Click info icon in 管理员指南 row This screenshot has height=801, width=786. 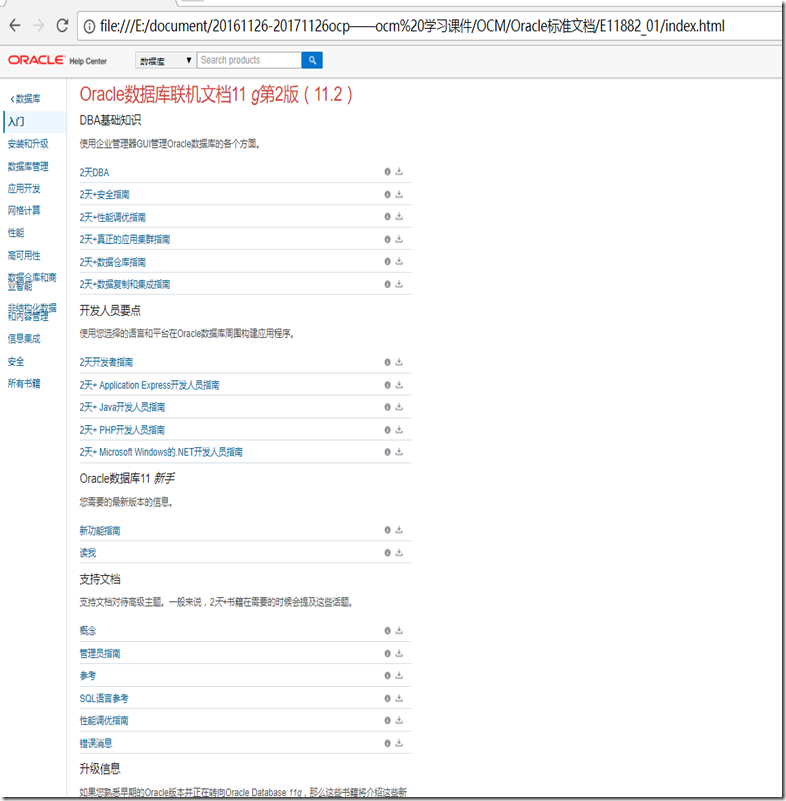(387, 654)
